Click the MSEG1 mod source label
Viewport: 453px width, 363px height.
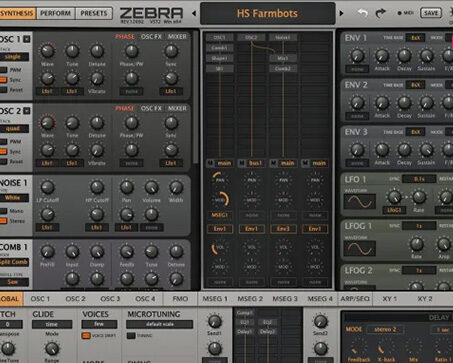(219, 215)
